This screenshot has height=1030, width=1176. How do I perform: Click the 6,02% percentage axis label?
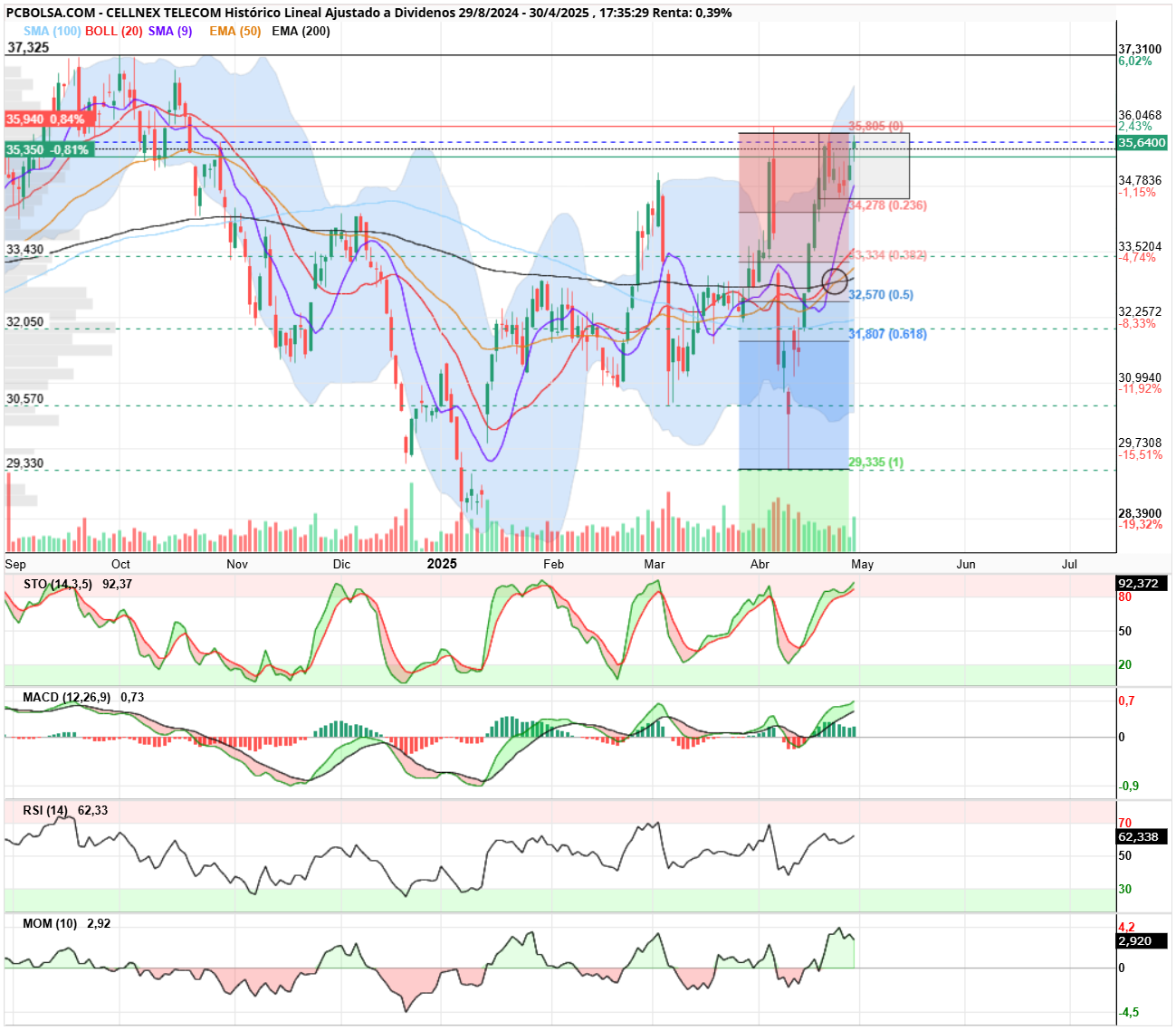[1135, 62]
